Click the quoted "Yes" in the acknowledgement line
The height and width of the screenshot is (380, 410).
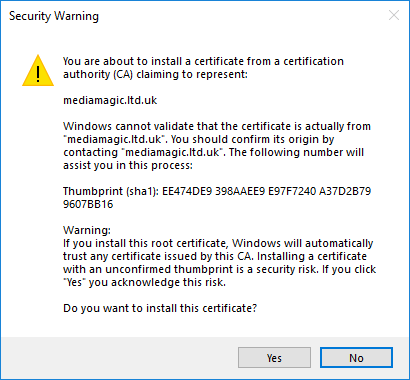click(75, 282)
